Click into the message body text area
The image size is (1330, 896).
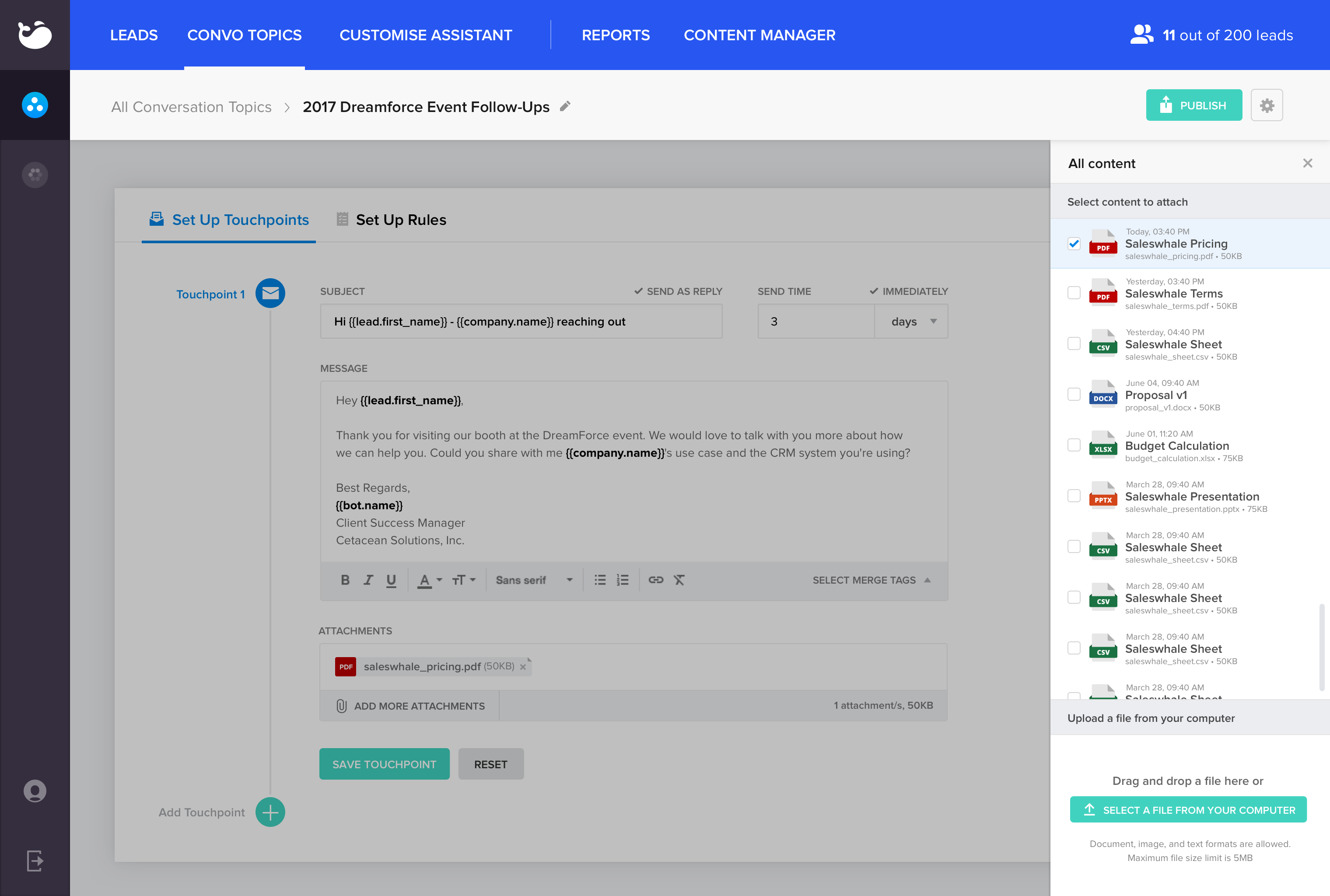(x=633, y=471)
